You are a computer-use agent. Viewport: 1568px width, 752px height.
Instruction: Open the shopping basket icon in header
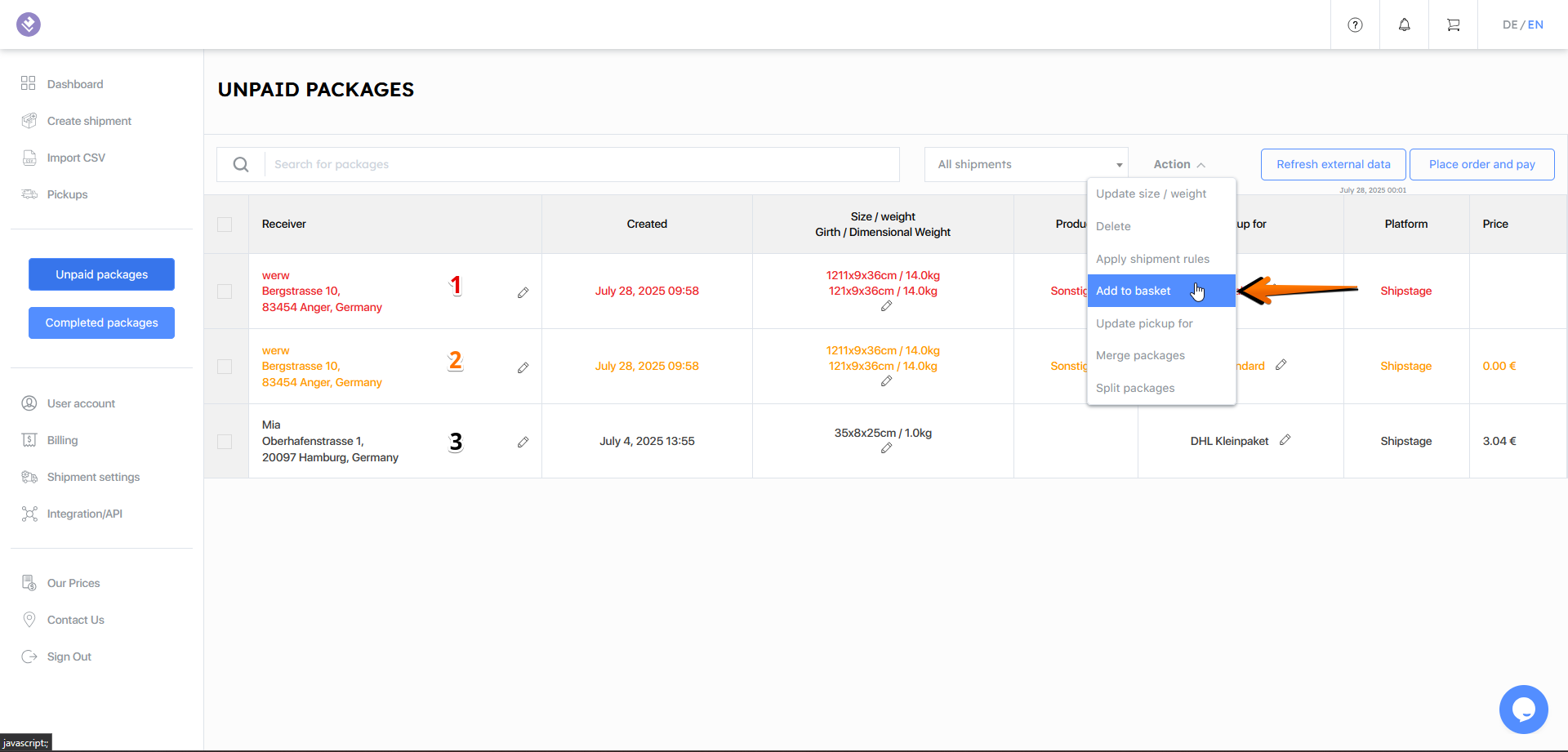click(x=1453, y=24)
